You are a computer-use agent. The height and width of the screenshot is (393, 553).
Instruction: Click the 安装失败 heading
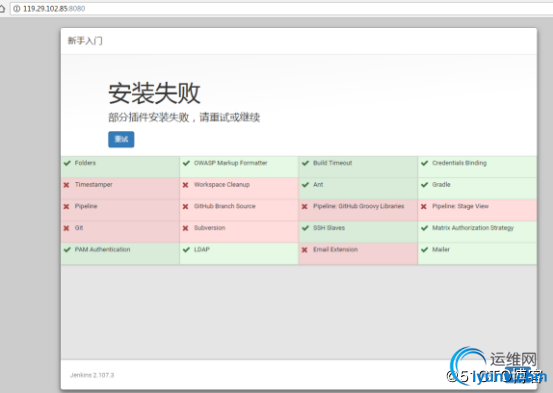[x=154, y=93]
